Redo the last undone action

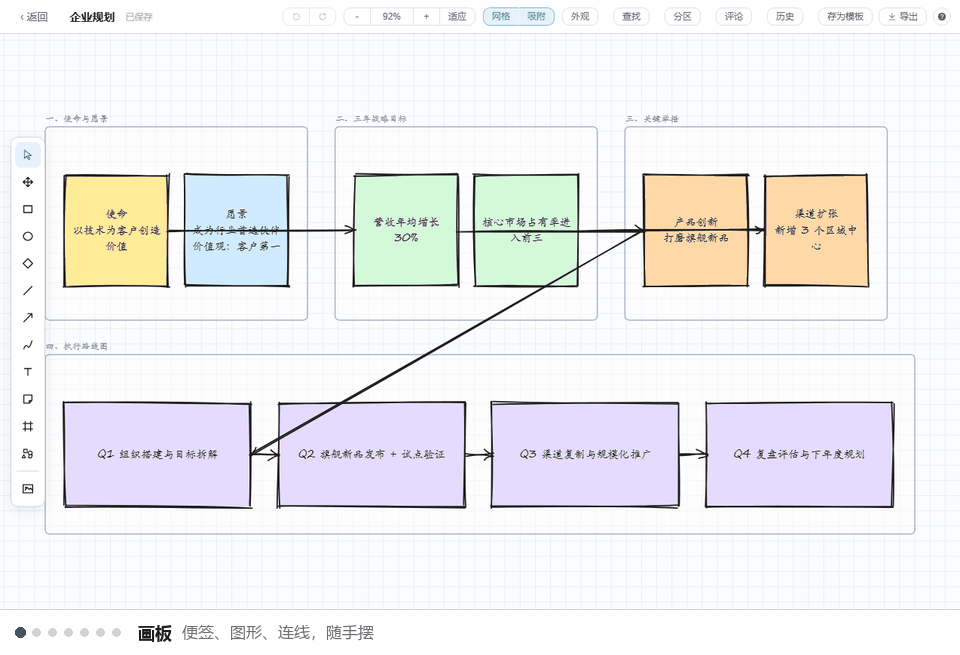pos(323,17)
